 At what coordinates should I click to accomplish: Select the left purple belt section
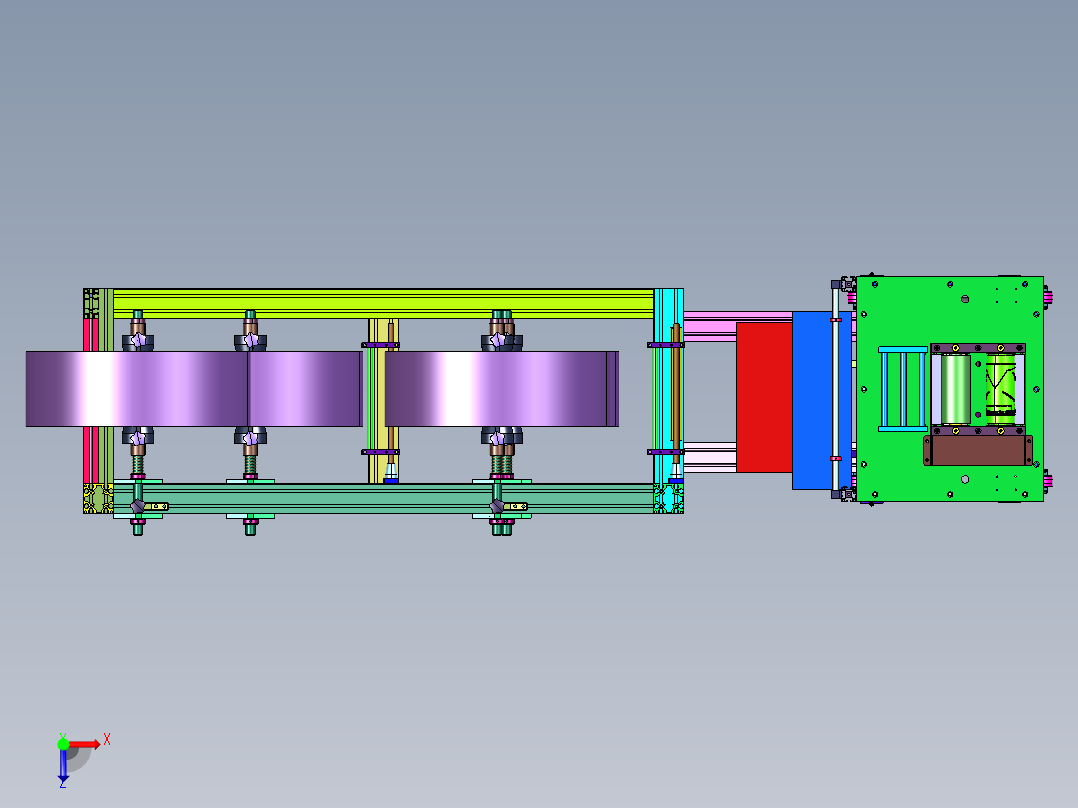tap(194, 389)
